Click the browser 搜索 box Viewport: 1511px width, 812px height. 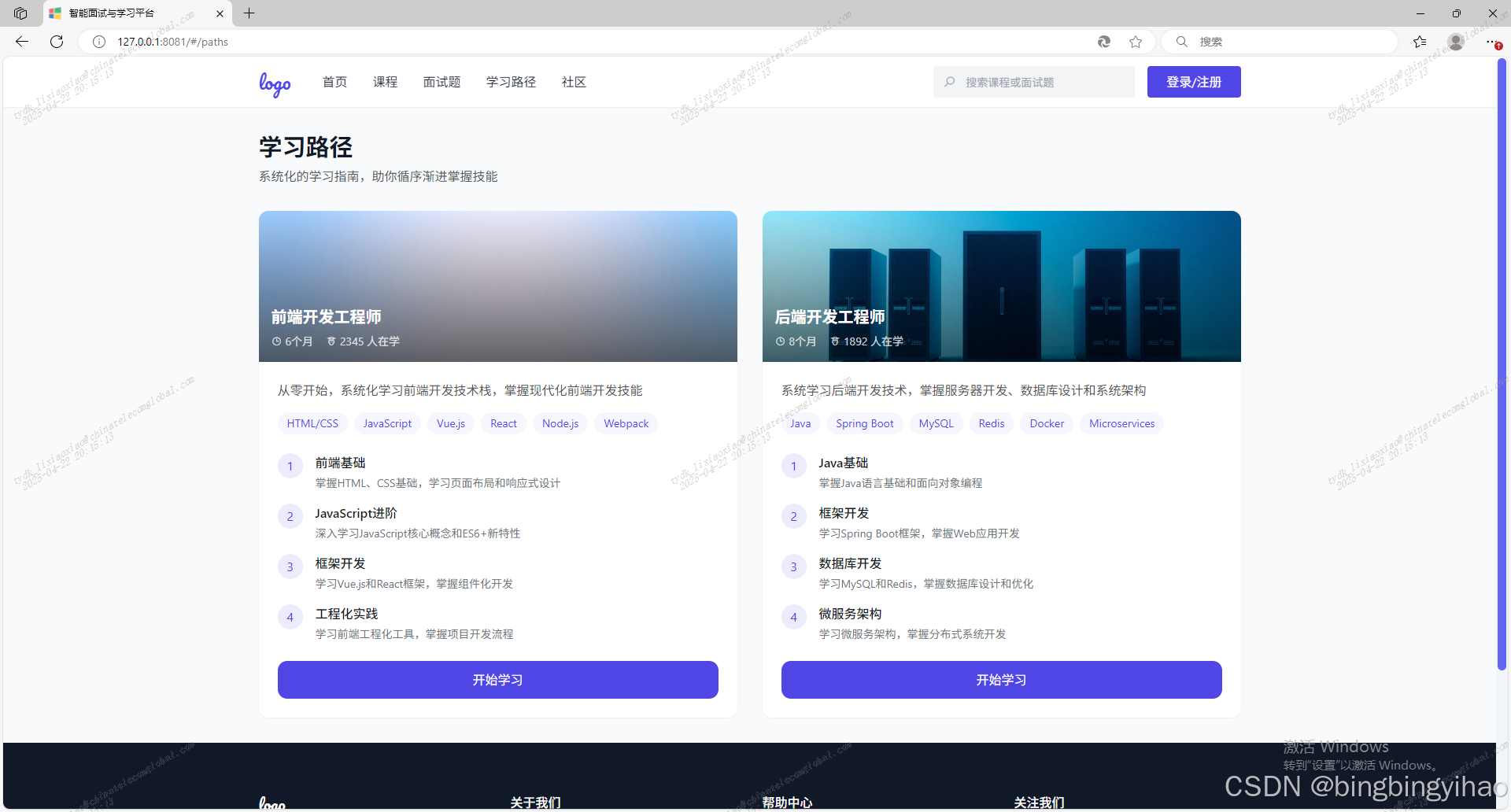point(1280,42)
